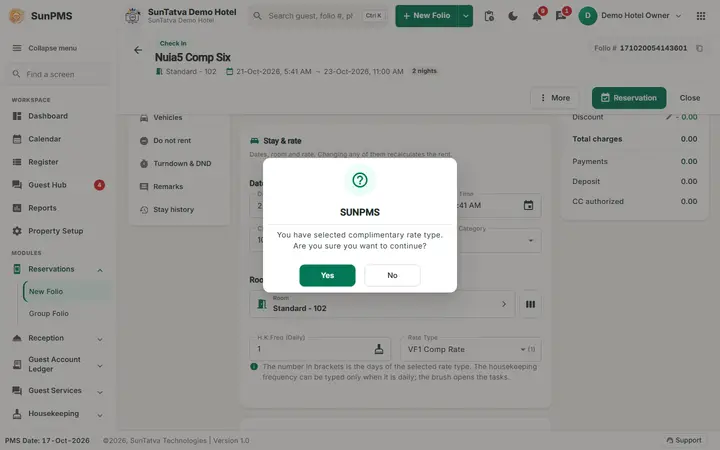Click Close on the folio

690,98
